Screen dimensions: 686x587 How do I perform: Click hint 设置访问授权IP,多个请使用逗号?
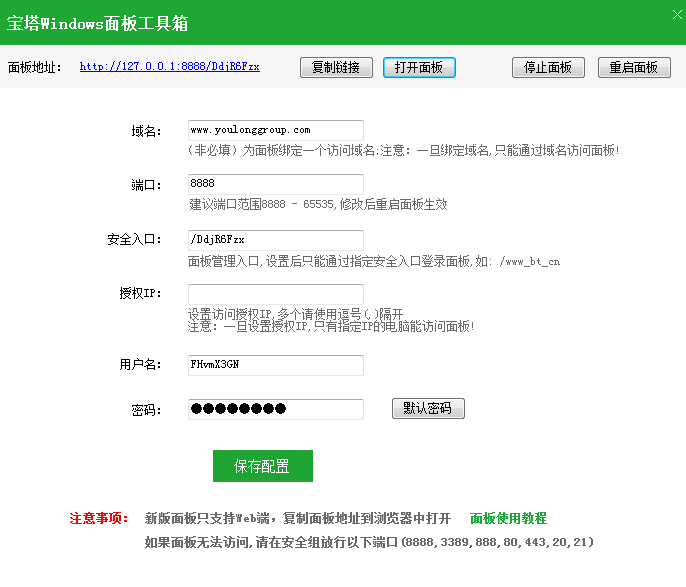click(x=295, y=314)
